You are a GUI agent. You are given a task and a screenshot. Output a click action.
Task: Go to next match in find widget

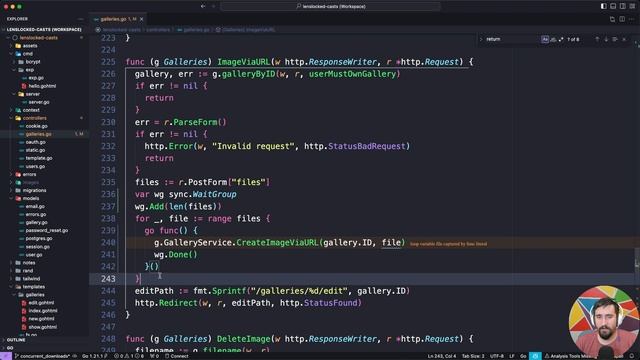click(x=606, y=39)
